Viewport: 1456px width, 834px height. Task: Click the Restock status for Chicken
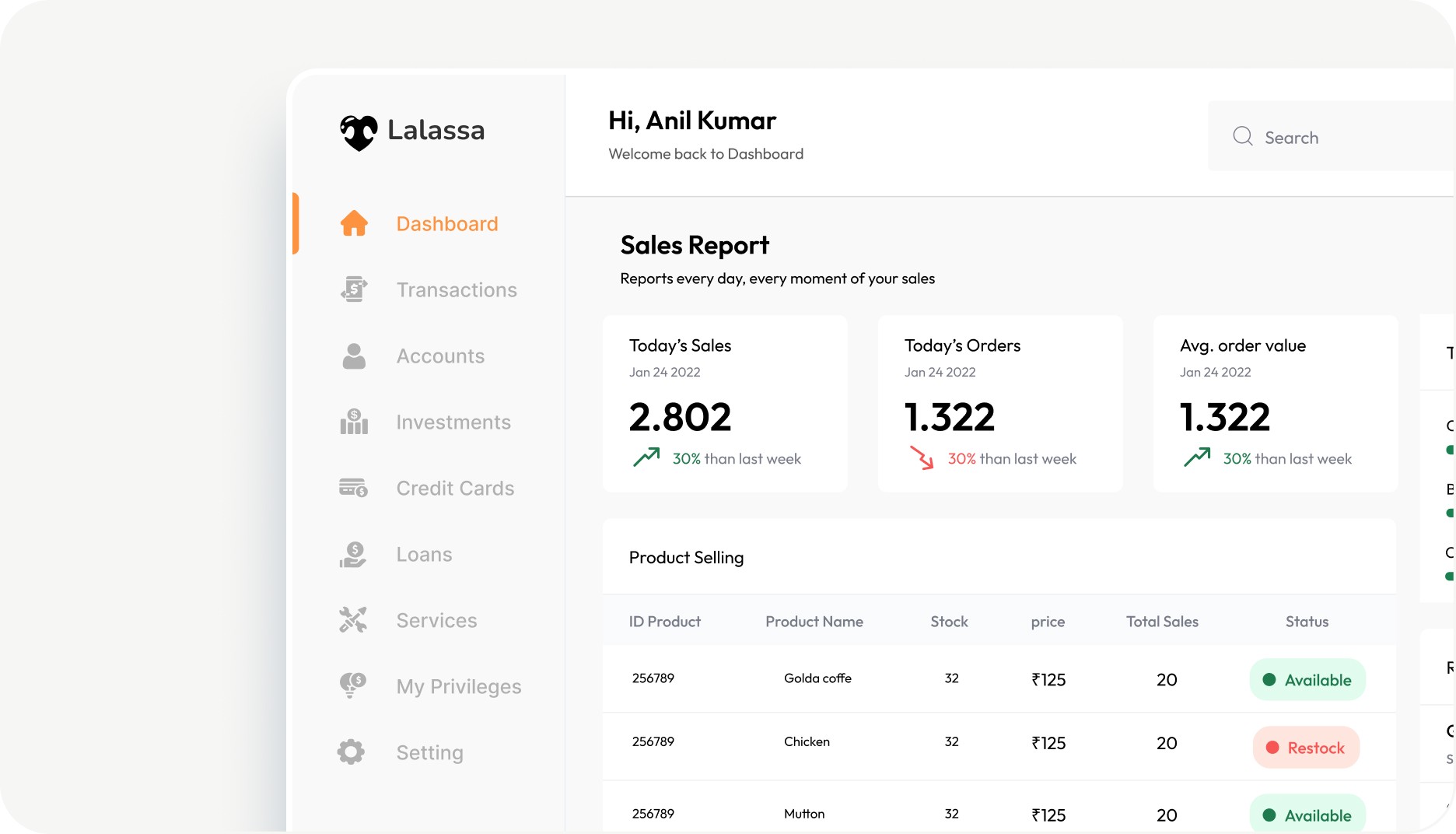point(1306,748)
